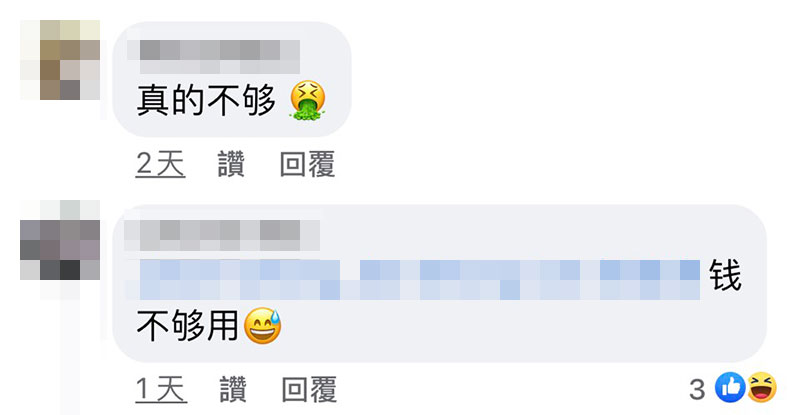Click the 钱 character ending the first line
Viewport: 800px width, 415px height.
(725, 276)
